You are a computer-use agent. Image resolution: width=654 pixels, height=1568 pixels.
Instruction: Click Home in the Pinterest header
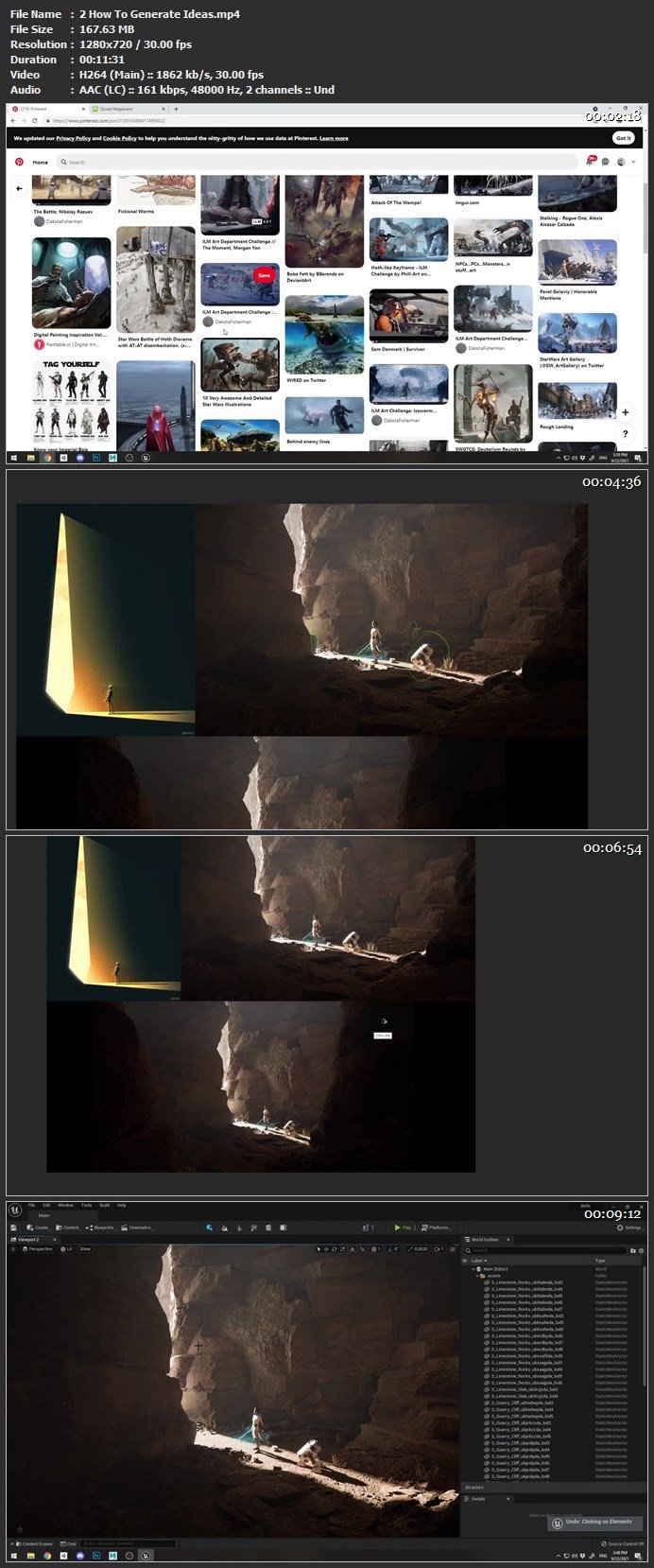pyautogui.click(x=41, y=162)
